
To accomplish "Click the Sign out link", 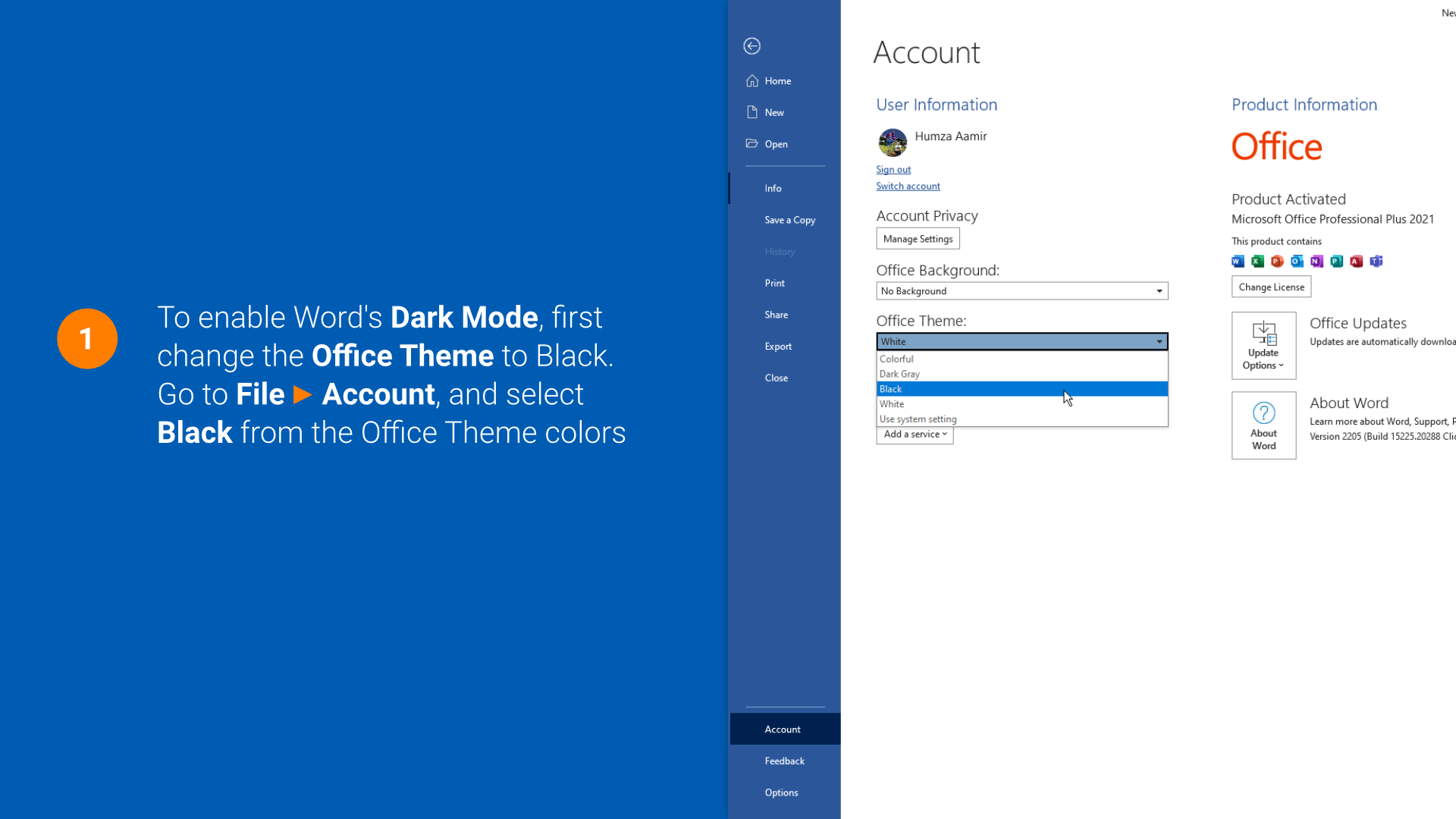I will pos(893,170).
